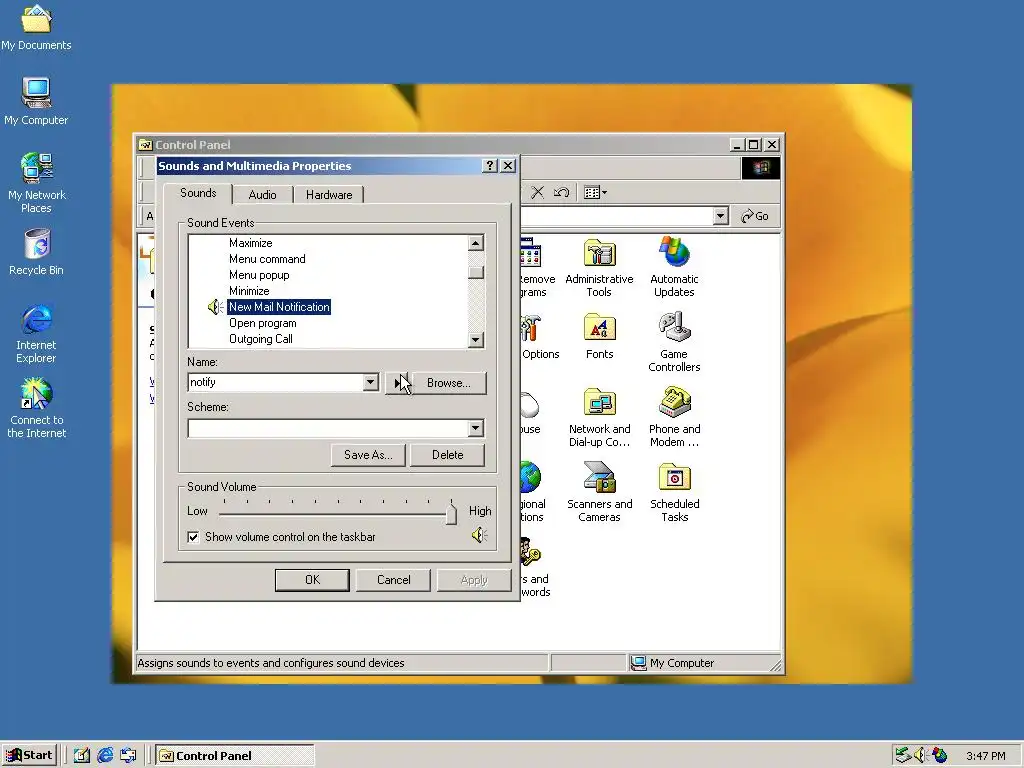Click the taskbar clock showing 3:47 PM
Viewport: 1024px width, 768px height.
[985, 756]
